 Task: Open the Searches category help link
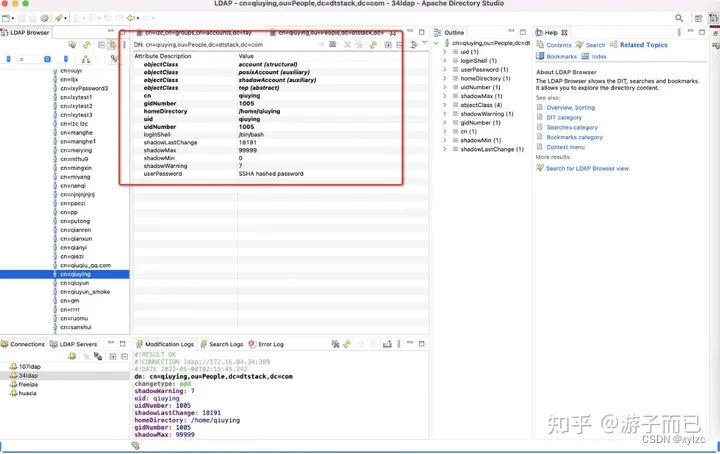(x=572, y=128)
